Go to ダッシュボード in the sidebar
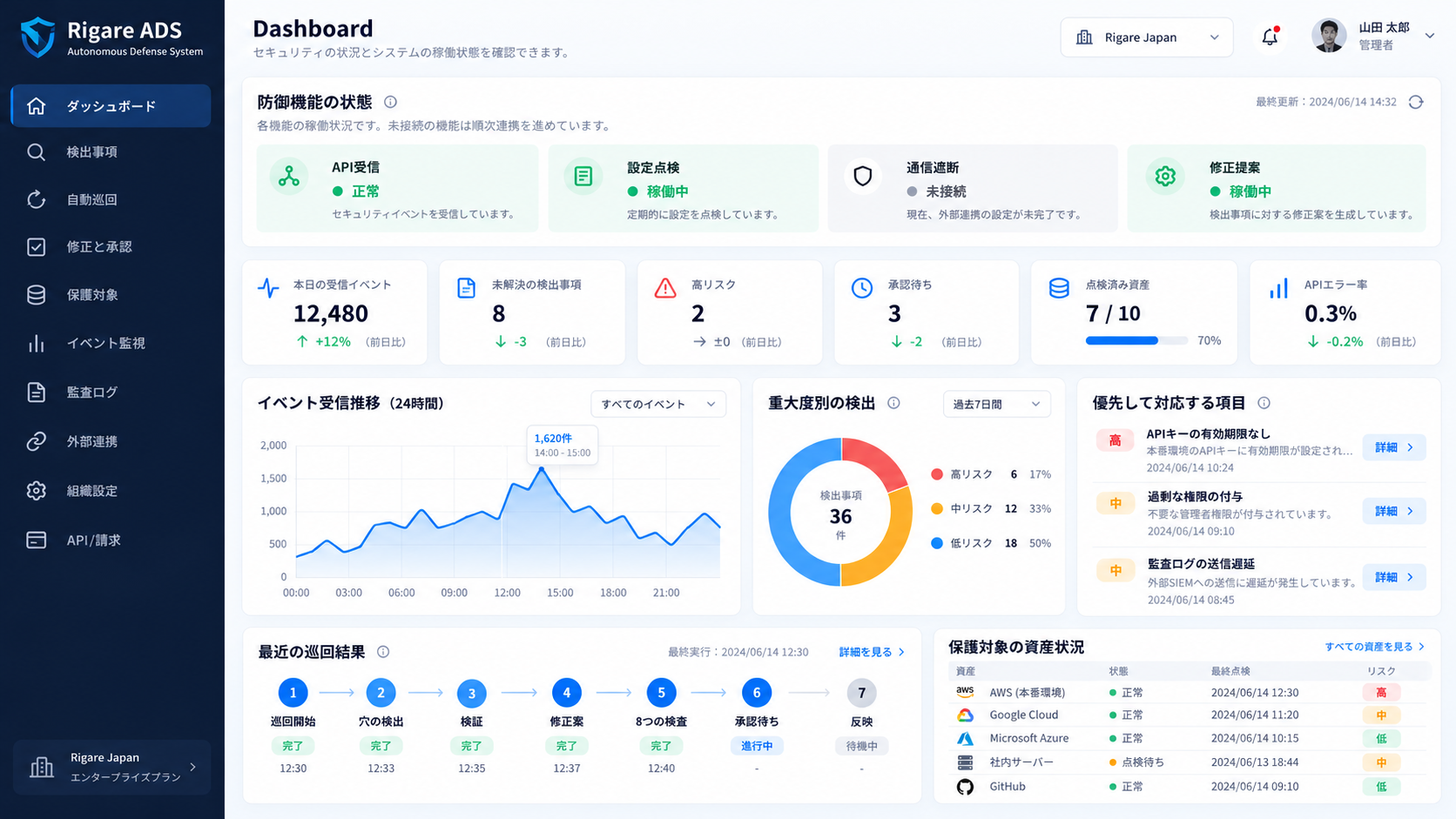1456x819 pixels. point(111,106)
